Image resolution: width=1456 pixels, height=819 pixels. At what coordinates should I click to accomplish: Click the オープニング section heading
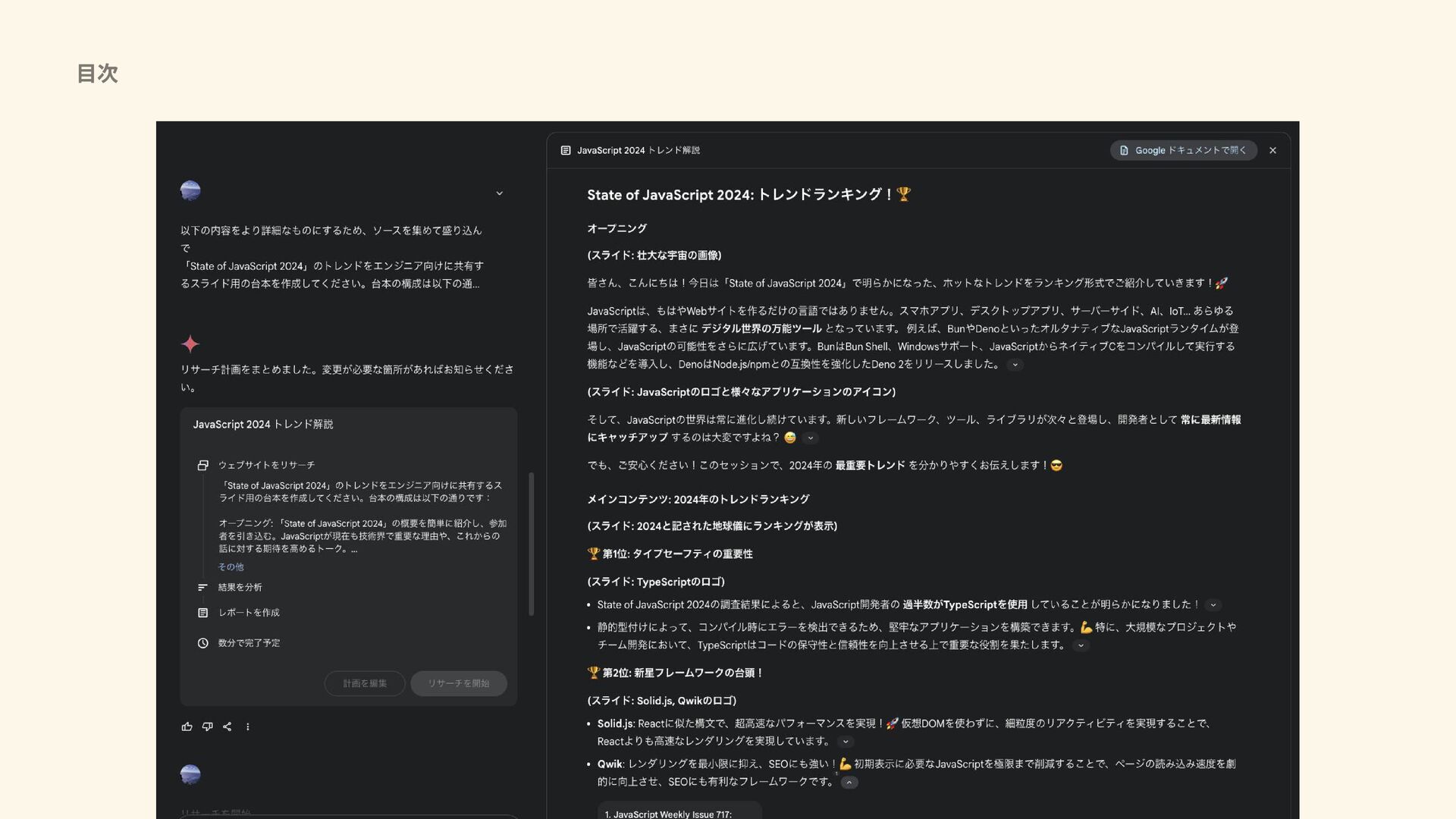point(617,228)
